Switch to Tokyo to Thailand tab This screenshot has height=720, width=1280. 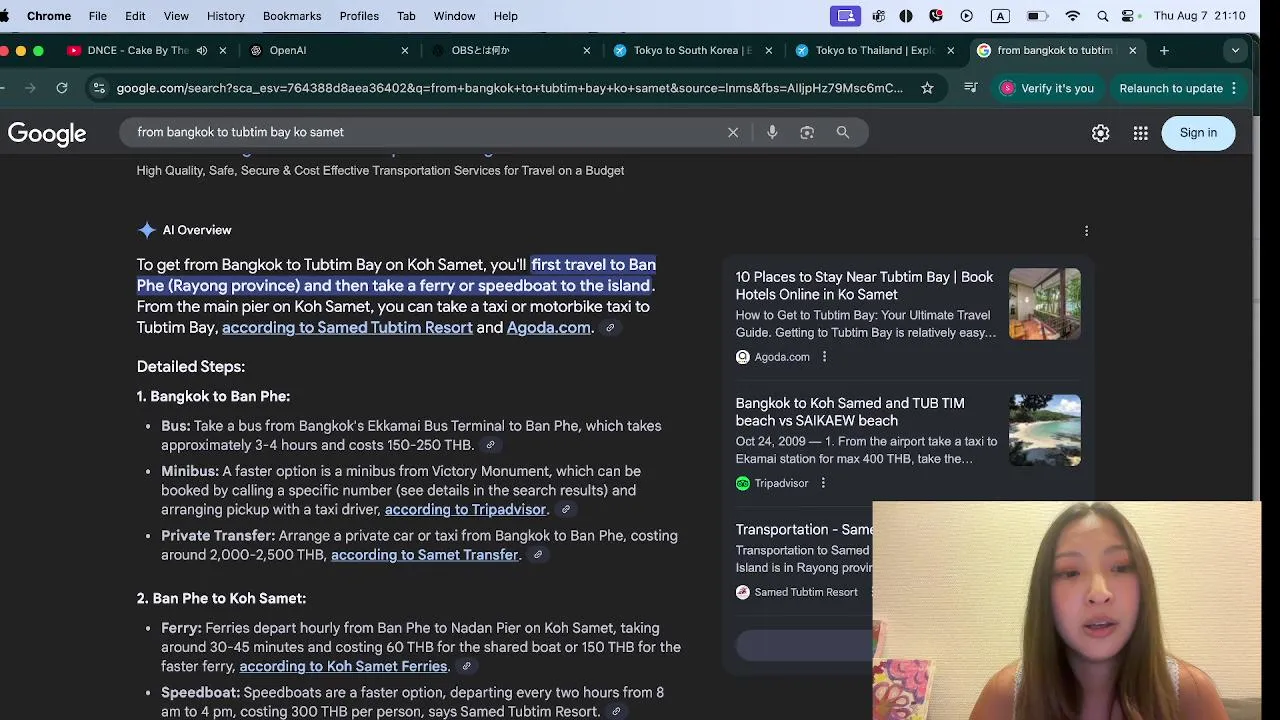click(875, 50)
